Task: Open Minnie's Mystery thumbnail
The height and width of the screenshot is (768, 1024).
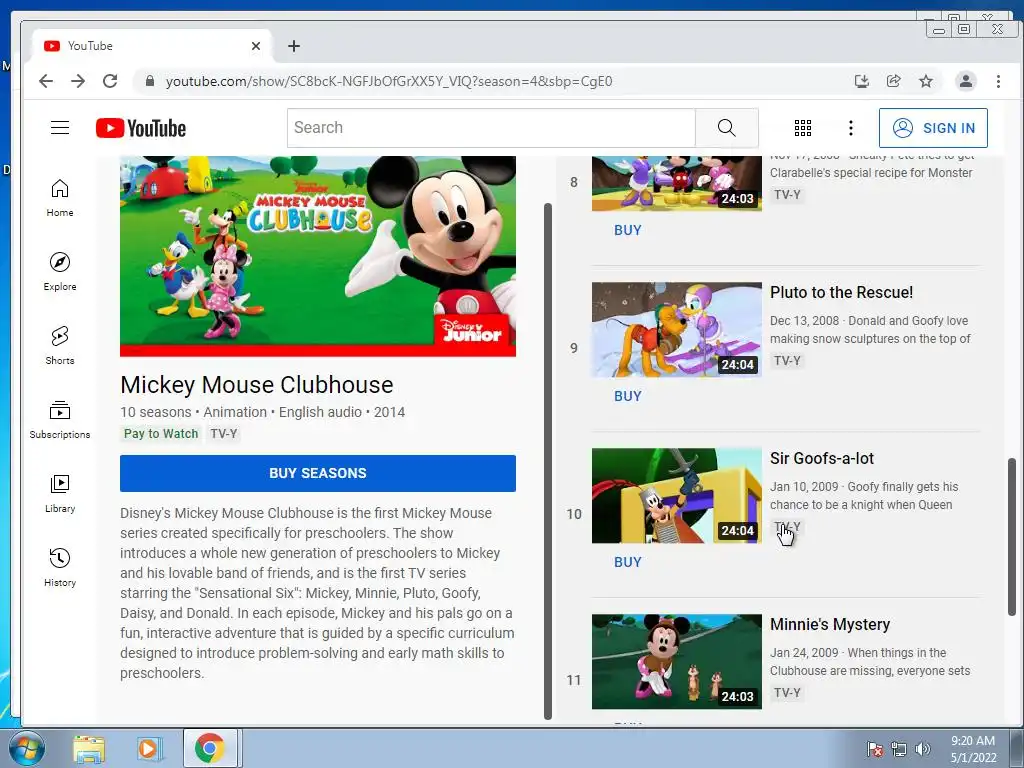Action: (677, 662)
